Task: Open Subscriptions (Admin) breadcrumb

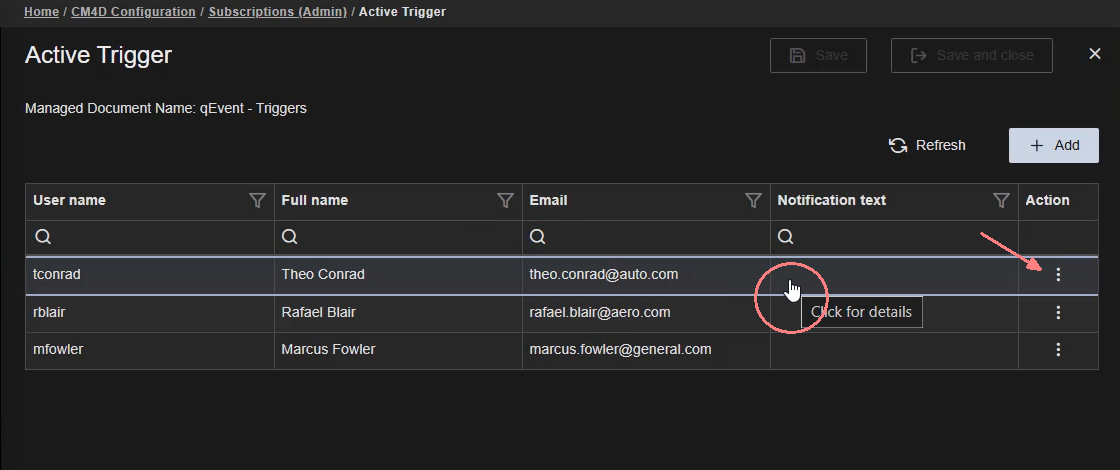Action: pyautogui.click(x=277, y=12)
